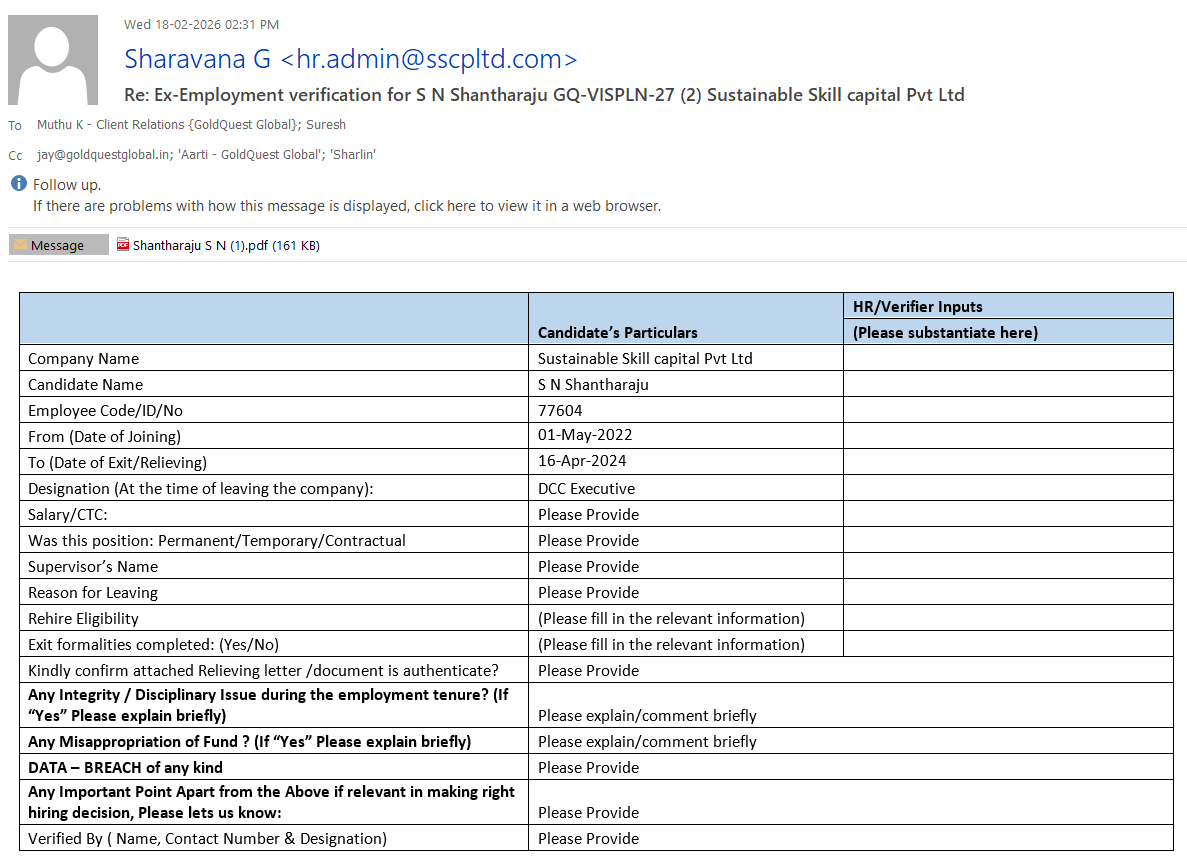Click the email subject line

544,95
